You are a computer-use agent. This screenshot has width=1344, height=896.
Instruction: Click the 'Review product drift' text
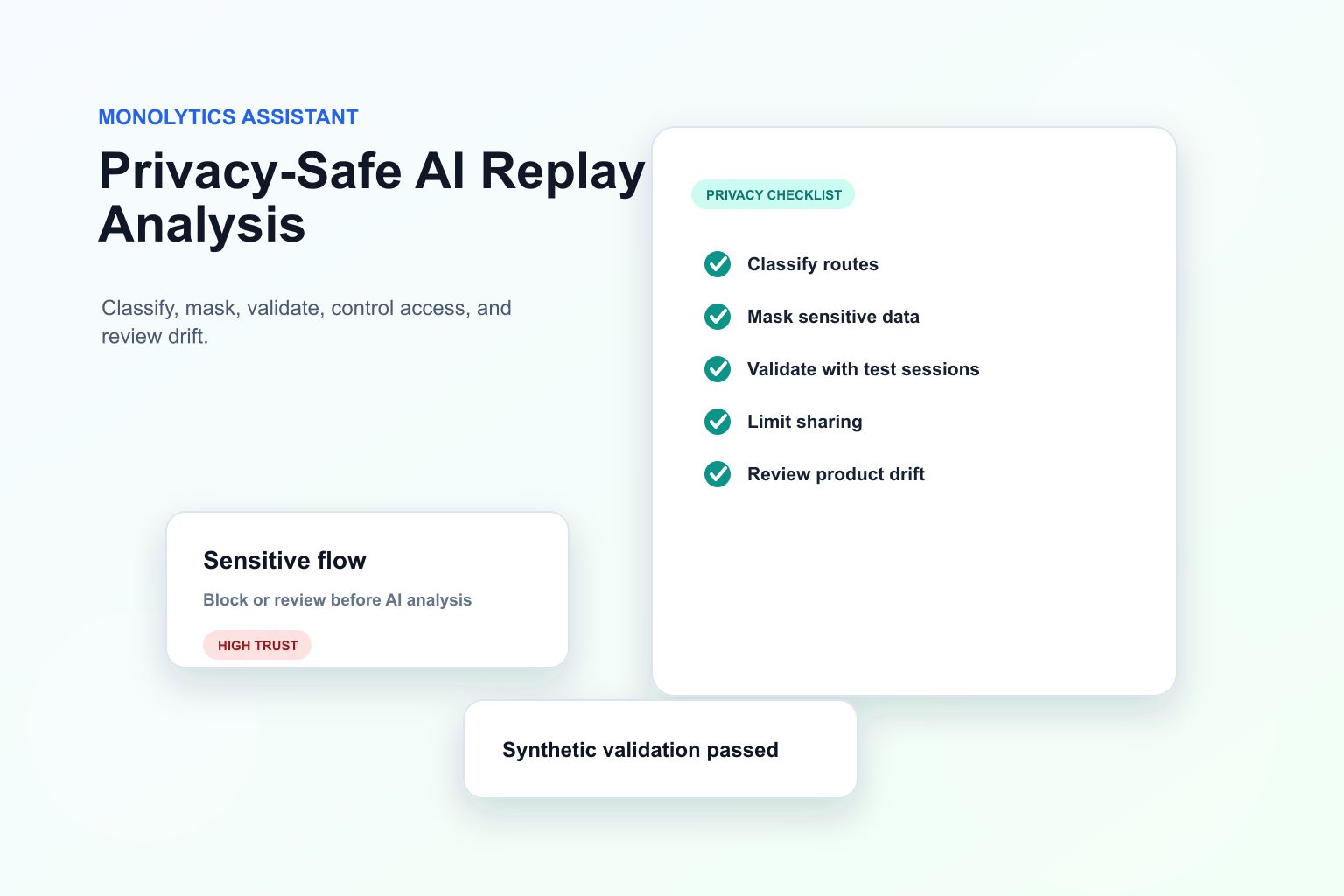click(836, 474)
